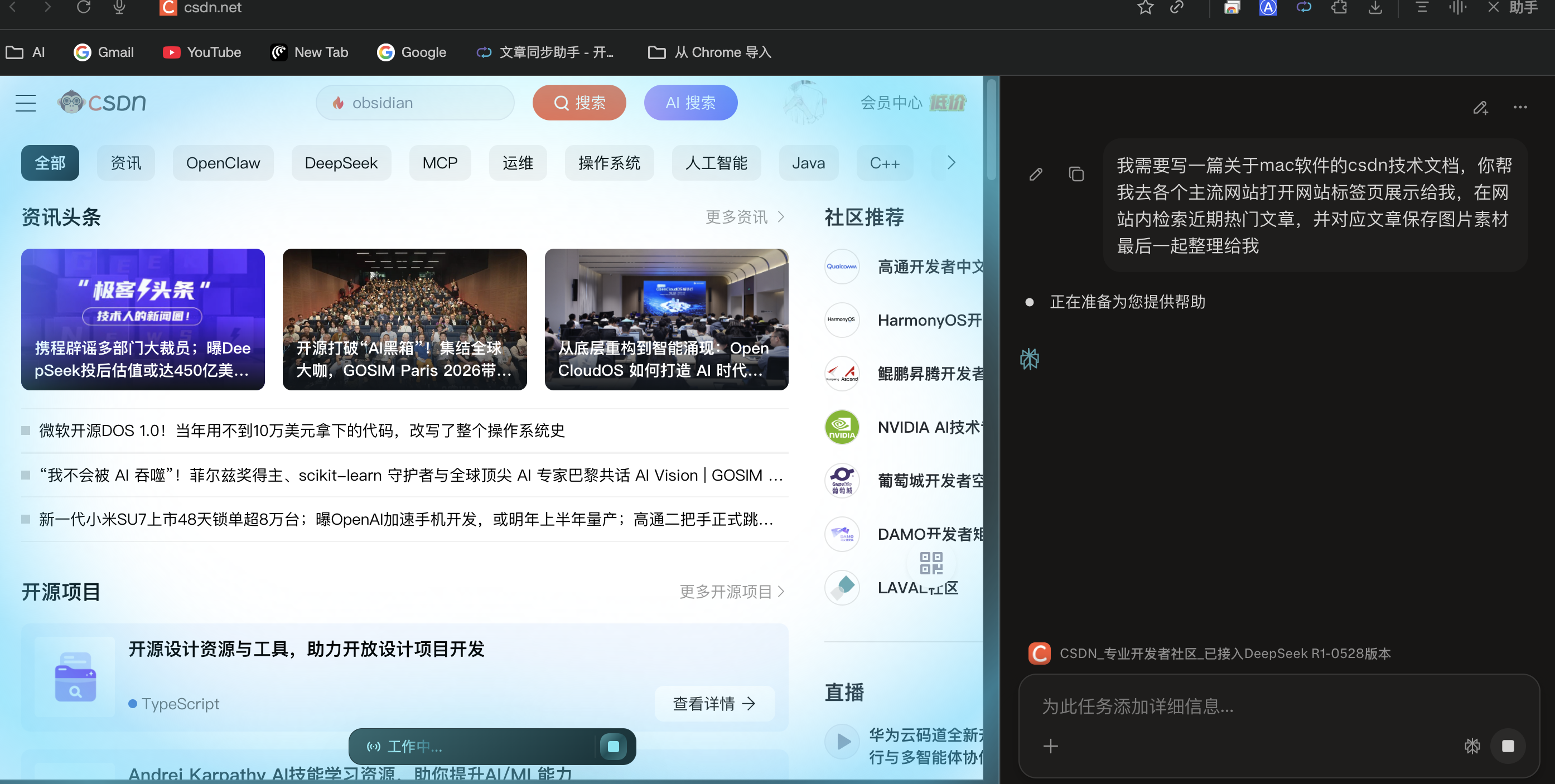The width and height of the screenshot is (1555, 784).
Task: Select the 全部 category tab
Action: coord(50,163)
